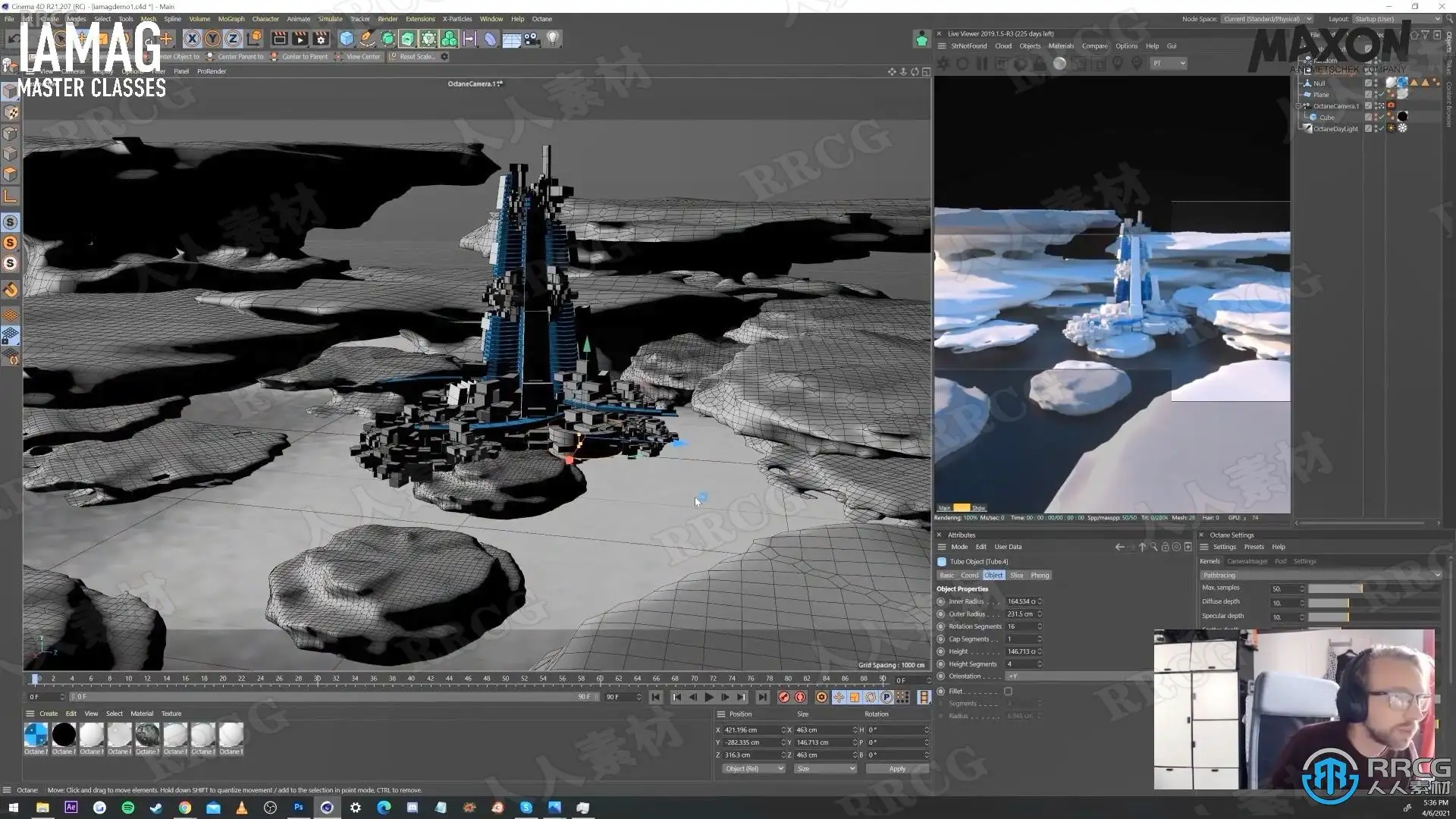Select the Camera object toolbar icon
Viewport: 1456px width, 819px height.
532,39
